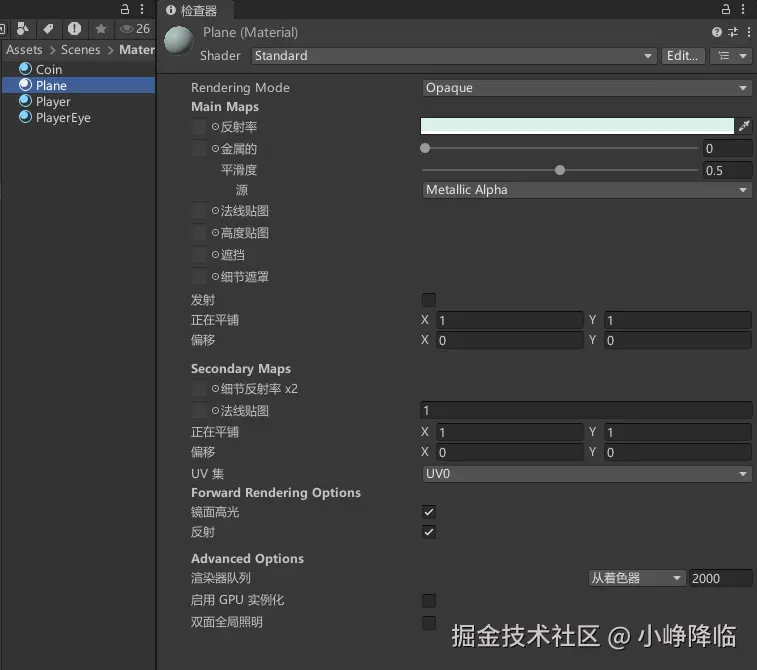Enable the 发射 (Emission) checkbox

[x=428, y=300]
